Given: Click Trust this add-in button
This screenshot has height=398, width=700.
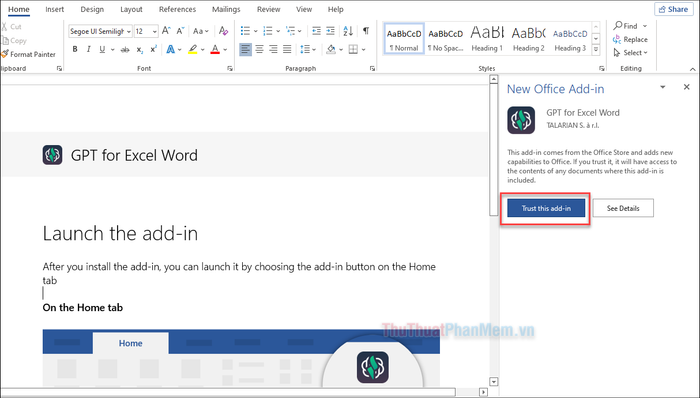Looking at the screenshot, I should tap(546, 208).
